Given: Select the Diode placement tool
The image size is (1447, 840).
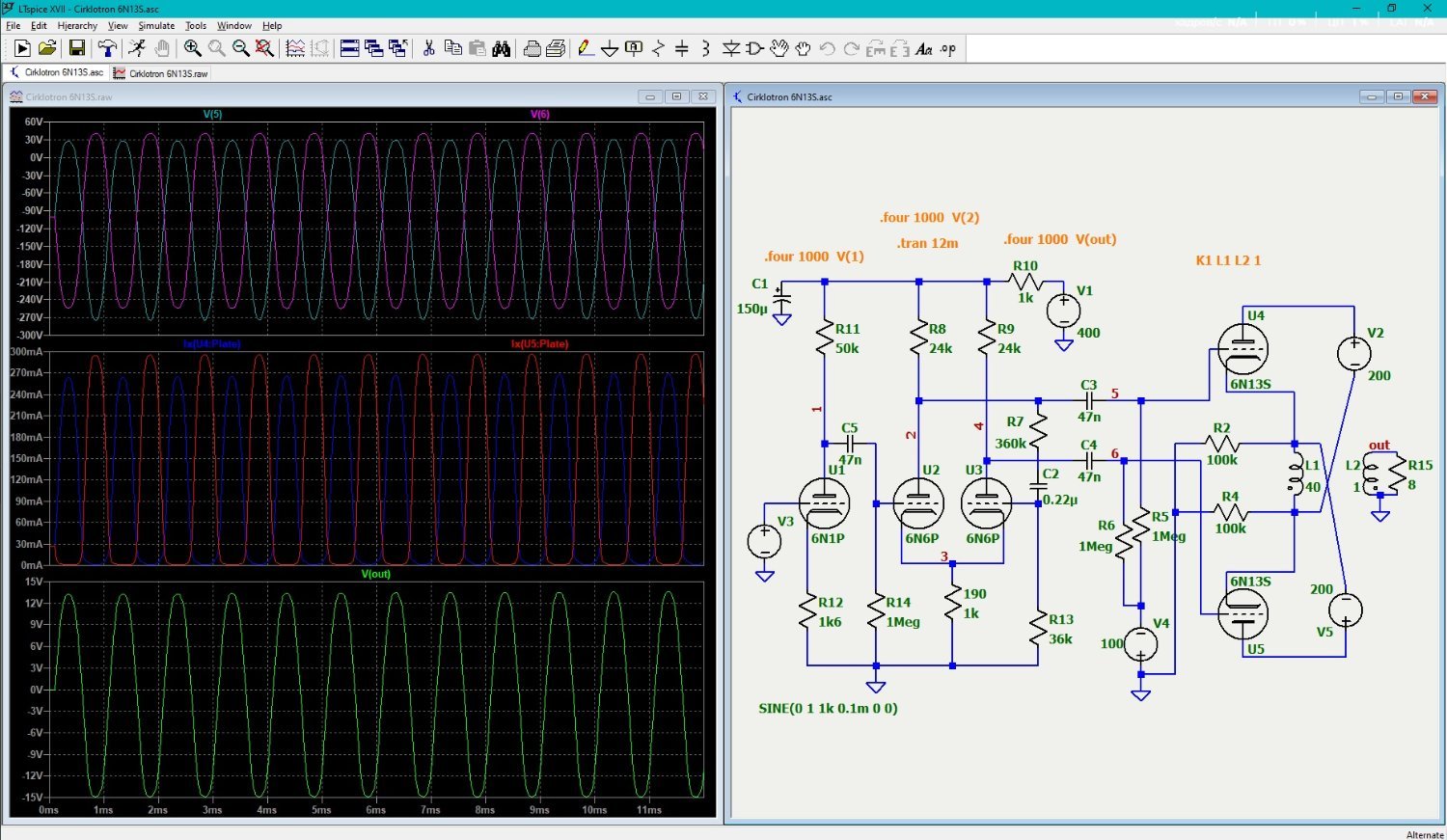Looking at the screenshot, I should tap(731, 49).
